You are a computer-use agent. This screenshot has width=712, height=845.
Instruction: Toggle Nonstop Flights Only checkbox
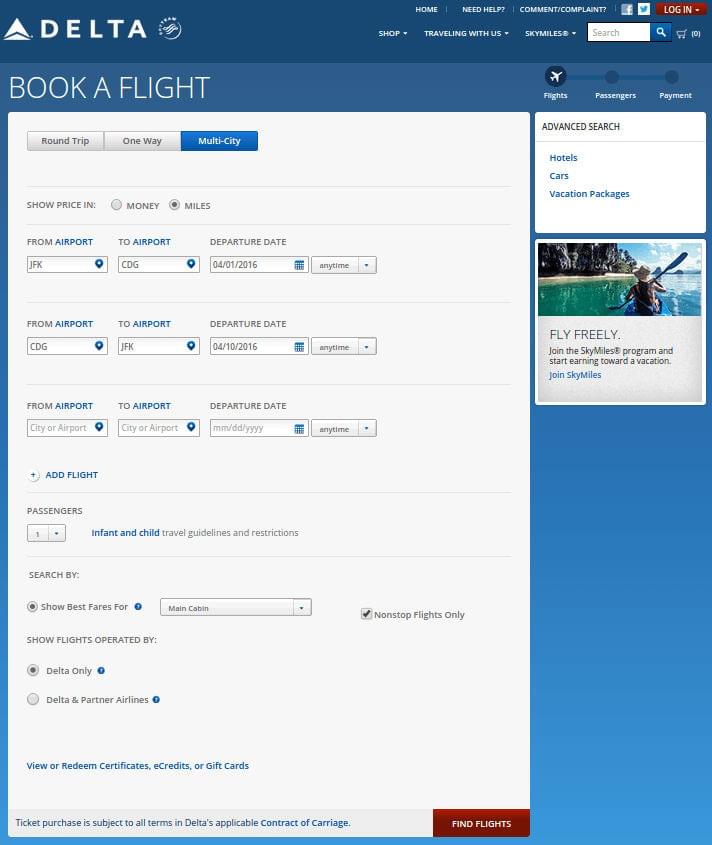click(367, 614)
